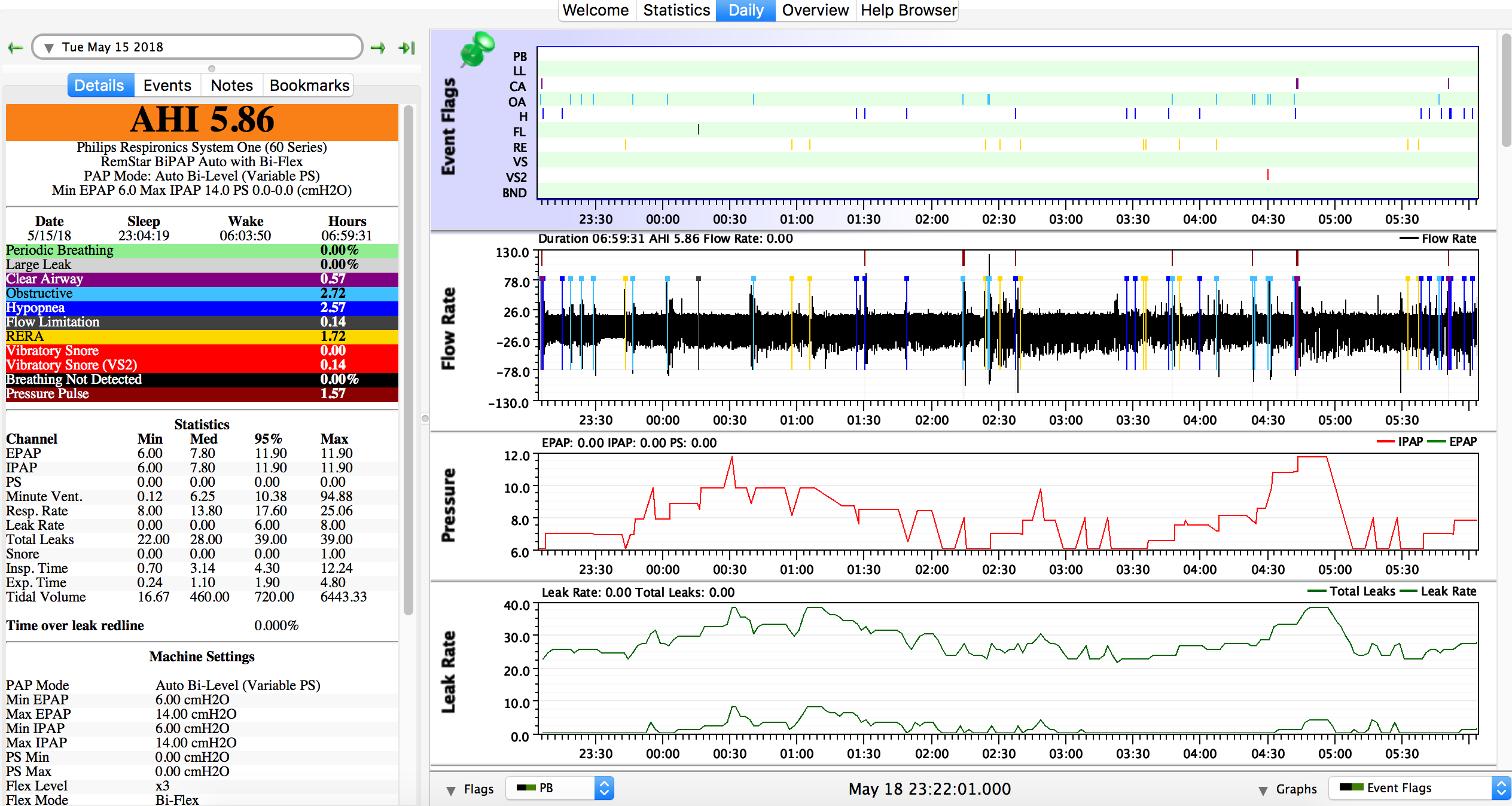Click the Event Flags graph title
Viewport: 1512px width, 806px height.
(x=448, y=126)
